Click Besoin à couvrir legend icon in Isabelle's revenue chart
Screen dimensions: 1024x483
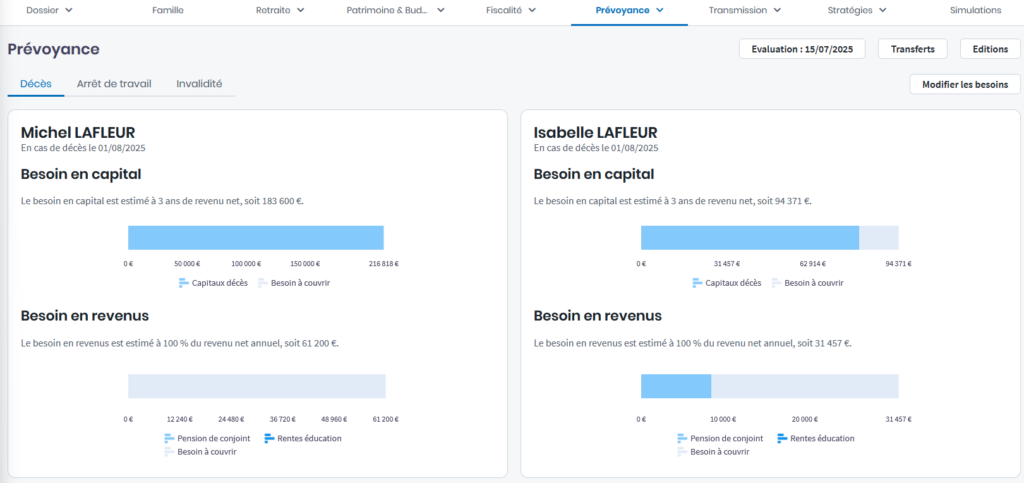click(x=682, y=452)
